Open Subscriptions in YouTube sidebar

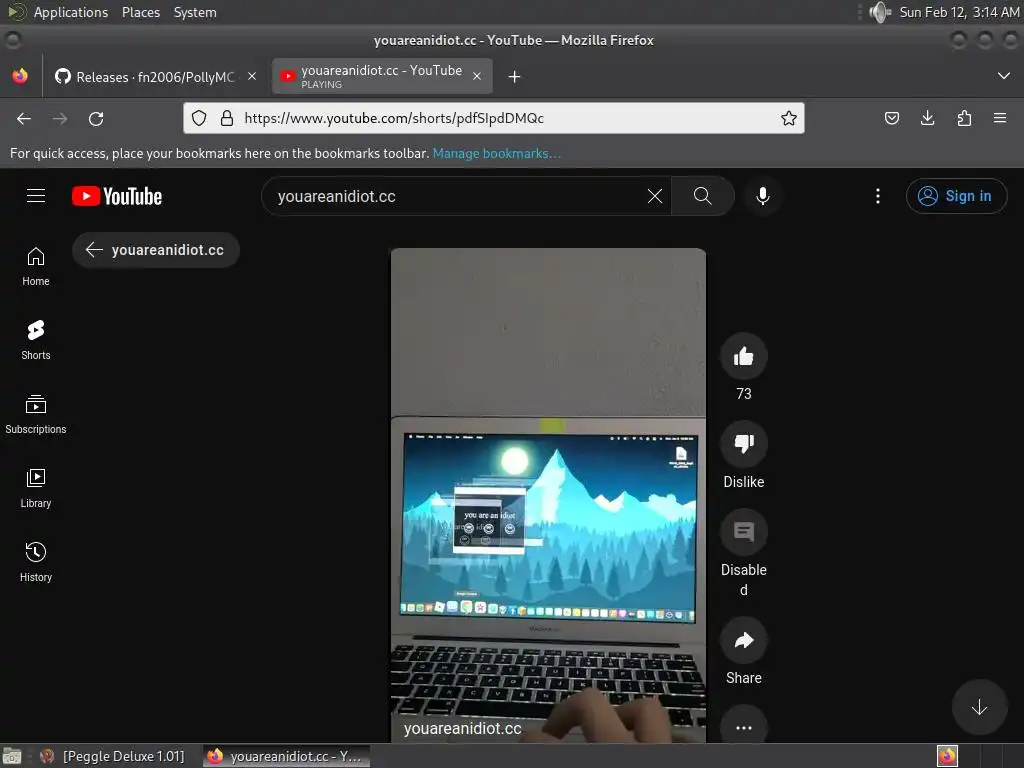(x=36, y=414)
